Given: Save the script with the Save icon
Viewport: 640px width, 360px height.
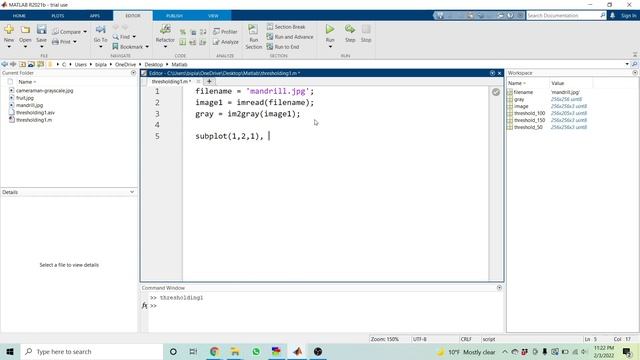Looking at the screenshot, I should (41, 29).
